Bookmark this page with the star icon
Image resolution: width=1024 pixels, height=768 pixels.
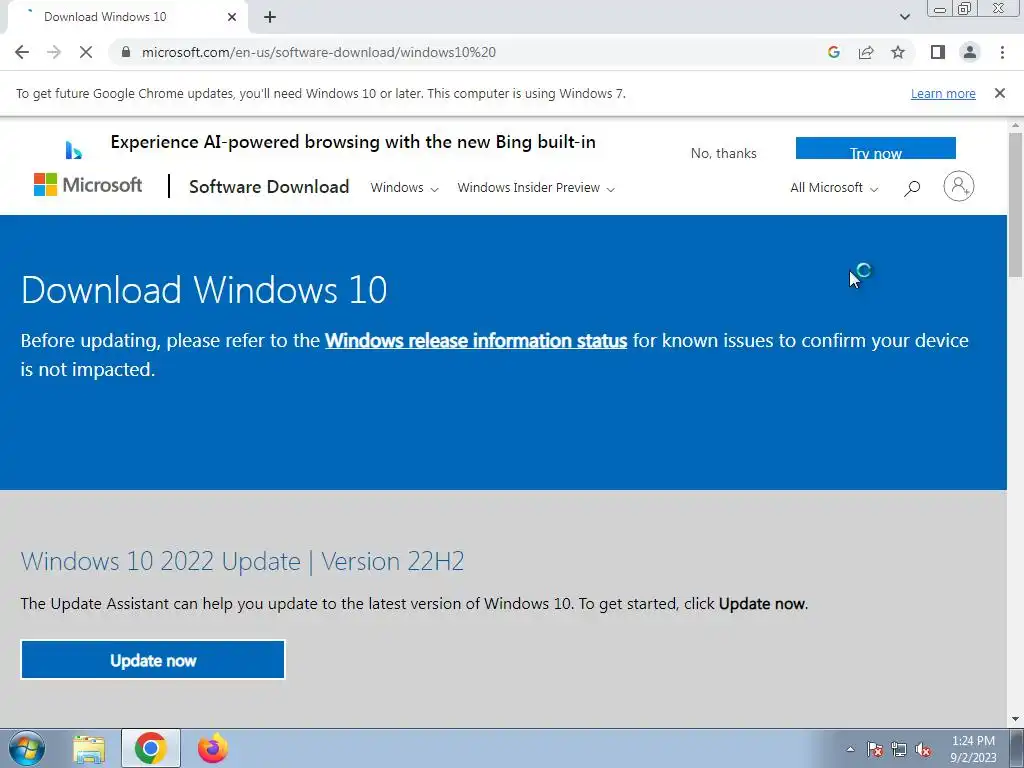pos(898,52)
